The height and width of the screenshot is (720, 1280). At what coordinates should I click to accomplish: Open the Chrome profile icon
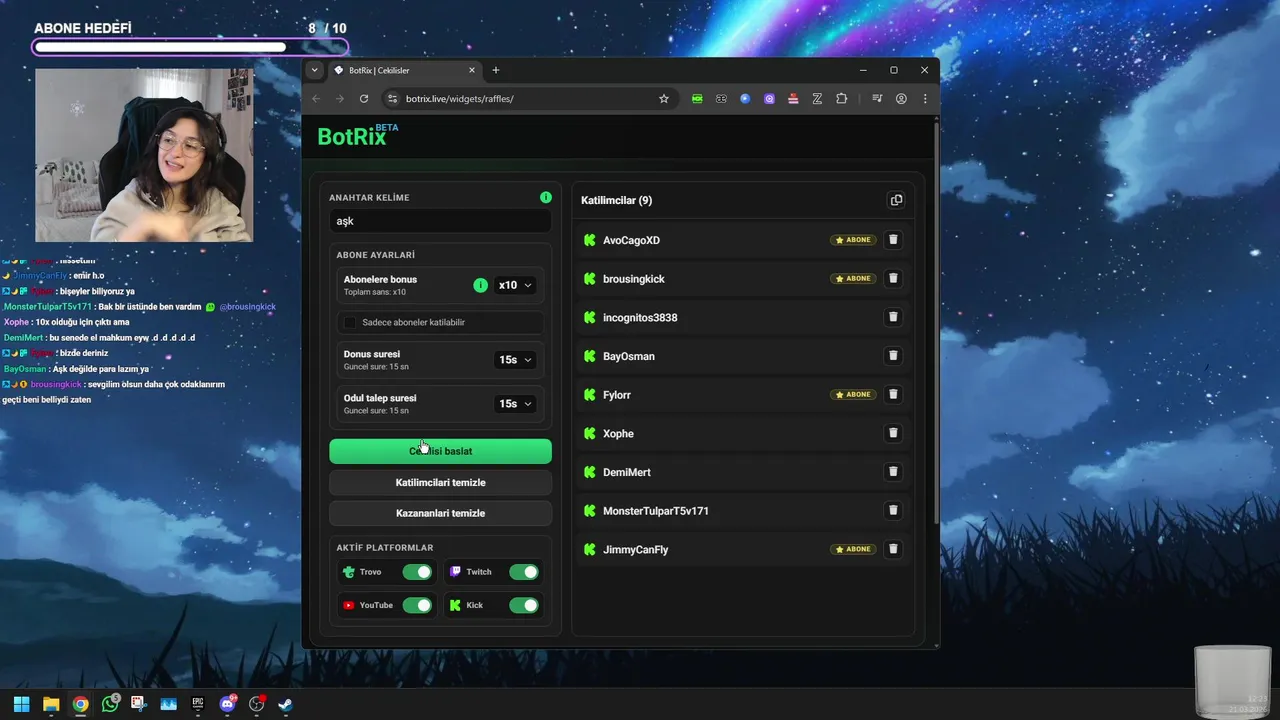pos(901,99)
